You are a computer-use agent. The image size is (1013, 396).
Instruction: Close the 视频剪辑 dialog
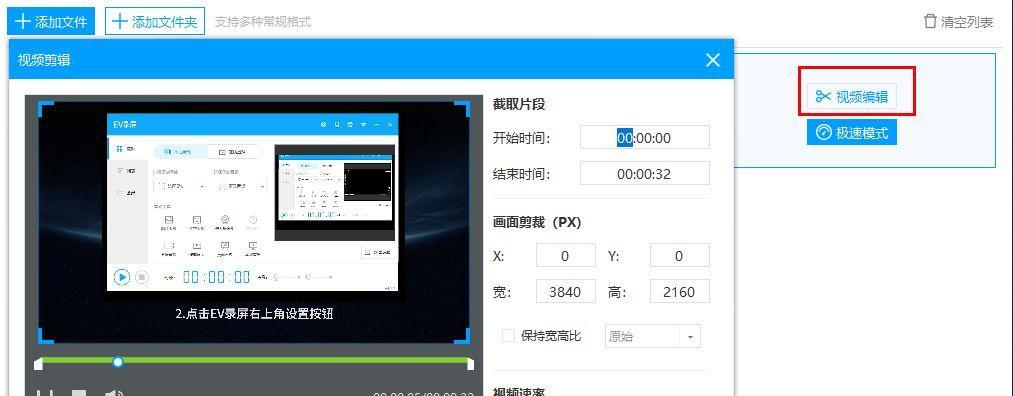point(713,60)
